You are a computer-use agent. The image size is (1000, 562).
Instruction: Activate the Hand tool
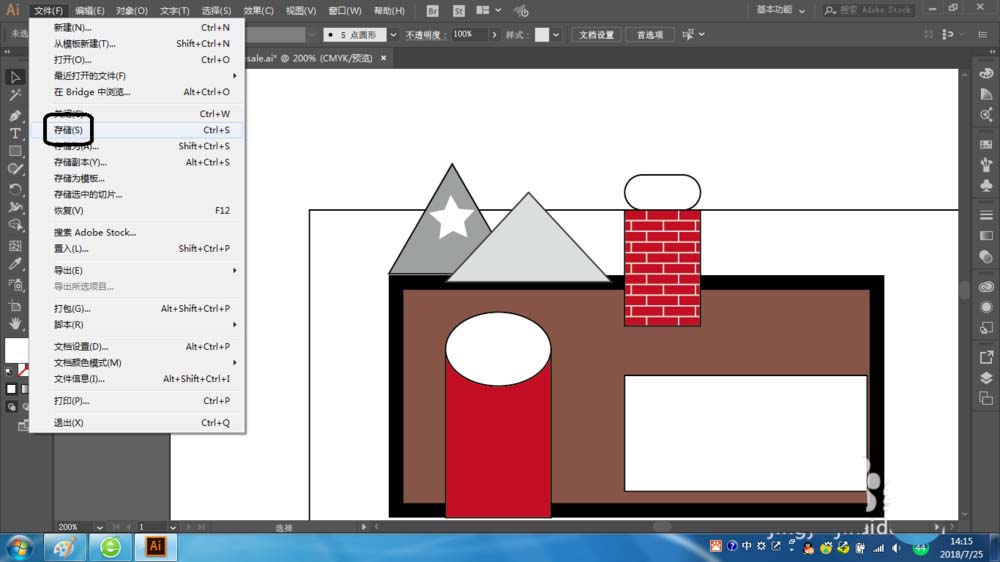coord(15,323)
